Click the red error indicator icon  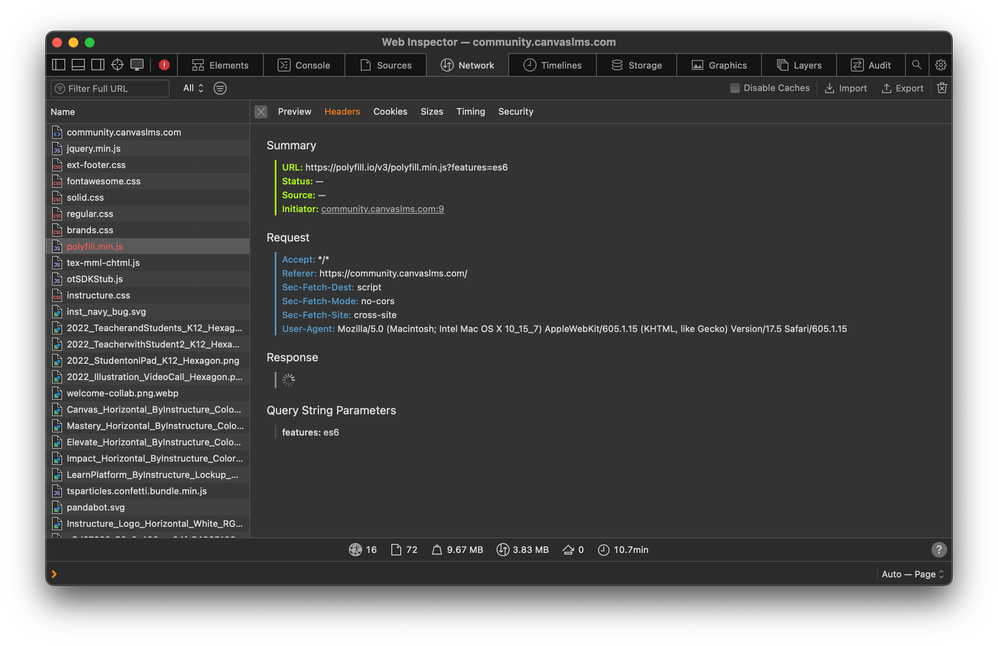(x=164, y=65)
